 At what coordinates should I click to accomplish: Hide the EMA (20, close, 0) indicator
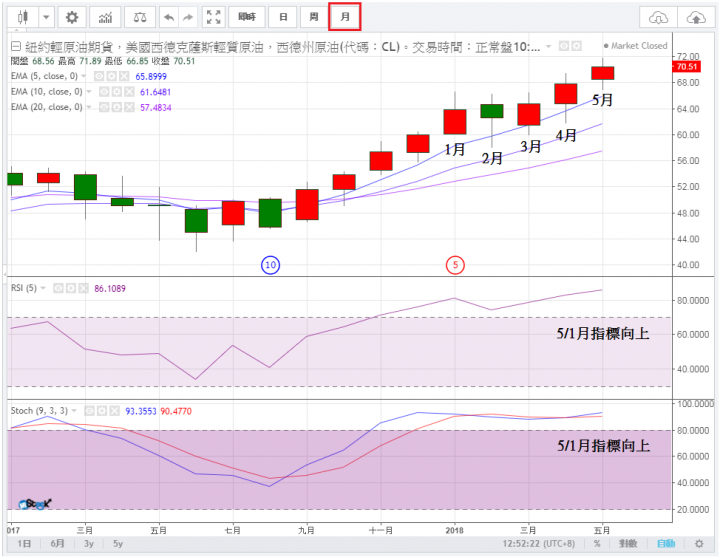click(104, 107)
